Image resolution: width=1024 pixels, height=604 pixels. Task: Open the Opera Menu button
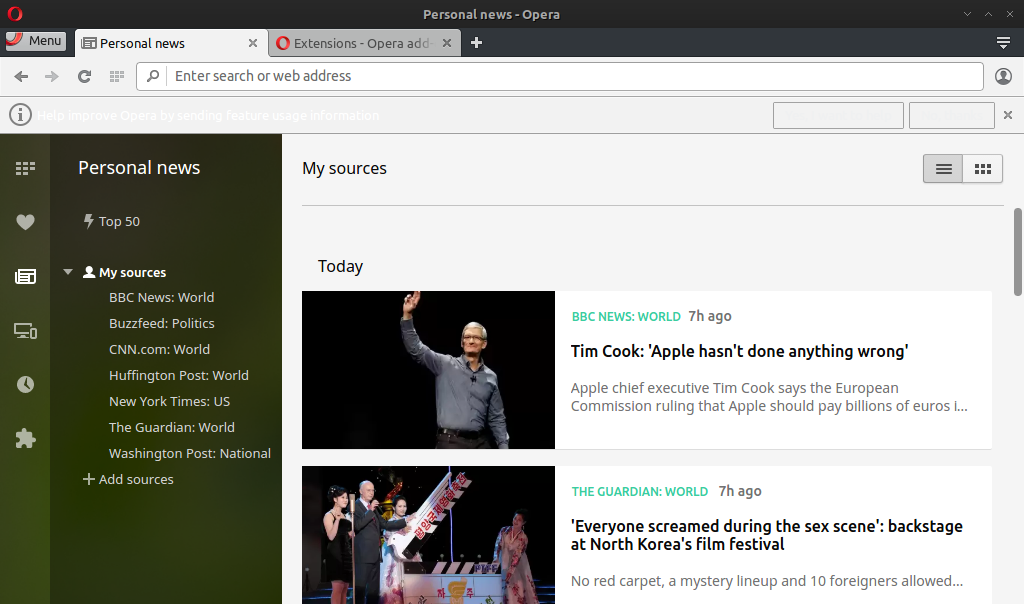tap(36, 40)
